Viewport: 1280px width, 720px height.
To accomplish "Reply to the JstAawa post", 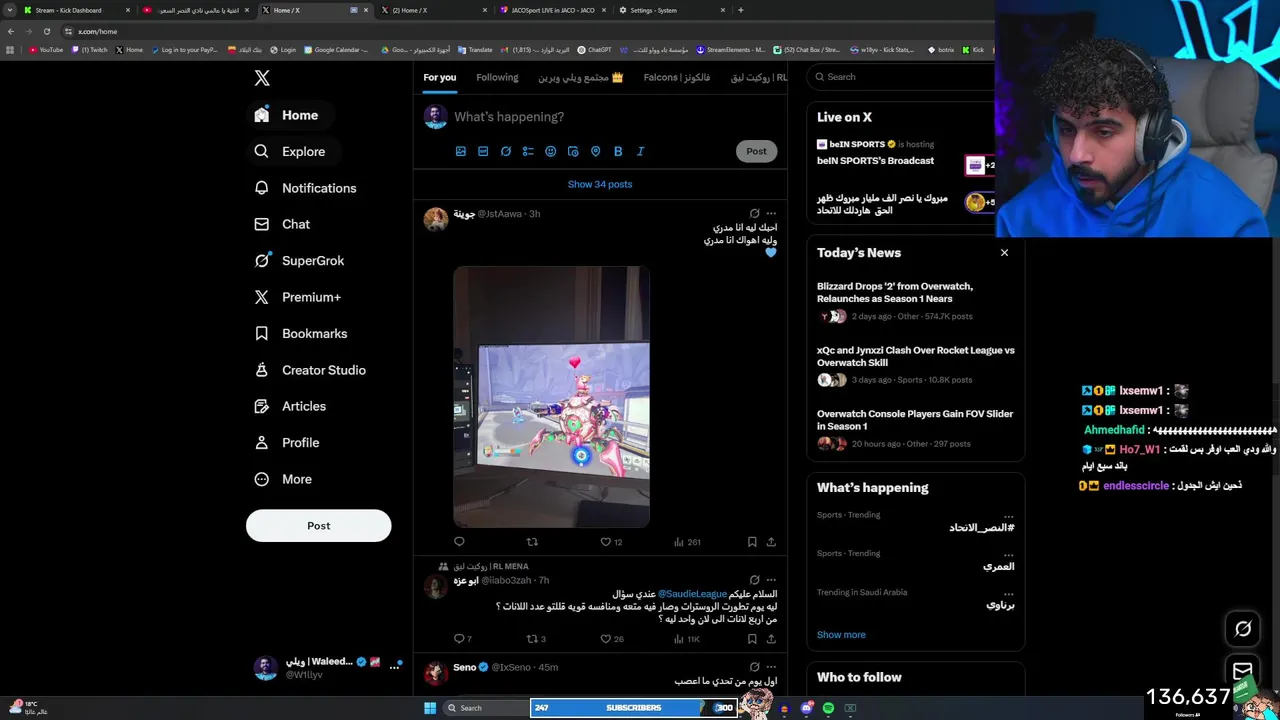I will click(x=459, y=542).
